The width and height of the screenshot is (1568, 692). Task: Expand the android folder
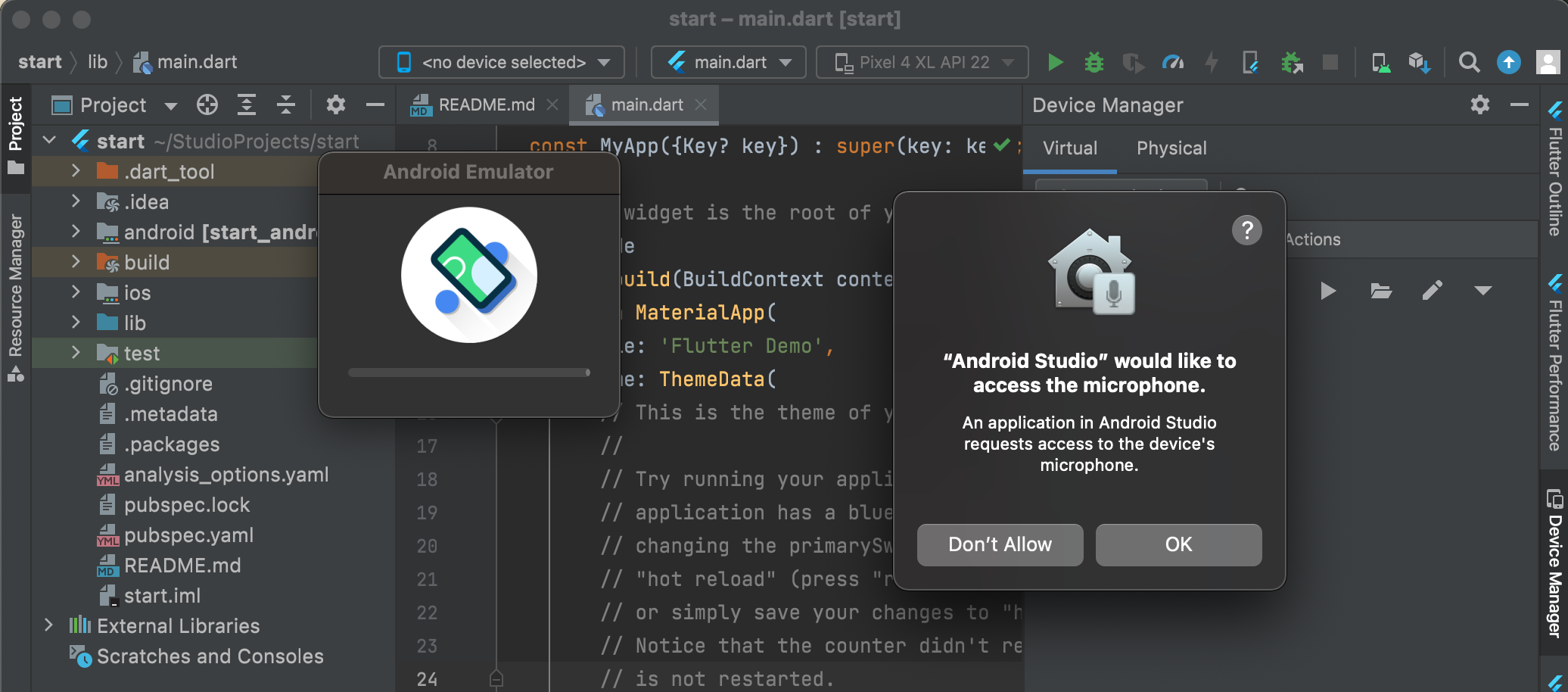click(x=76, y=232)
